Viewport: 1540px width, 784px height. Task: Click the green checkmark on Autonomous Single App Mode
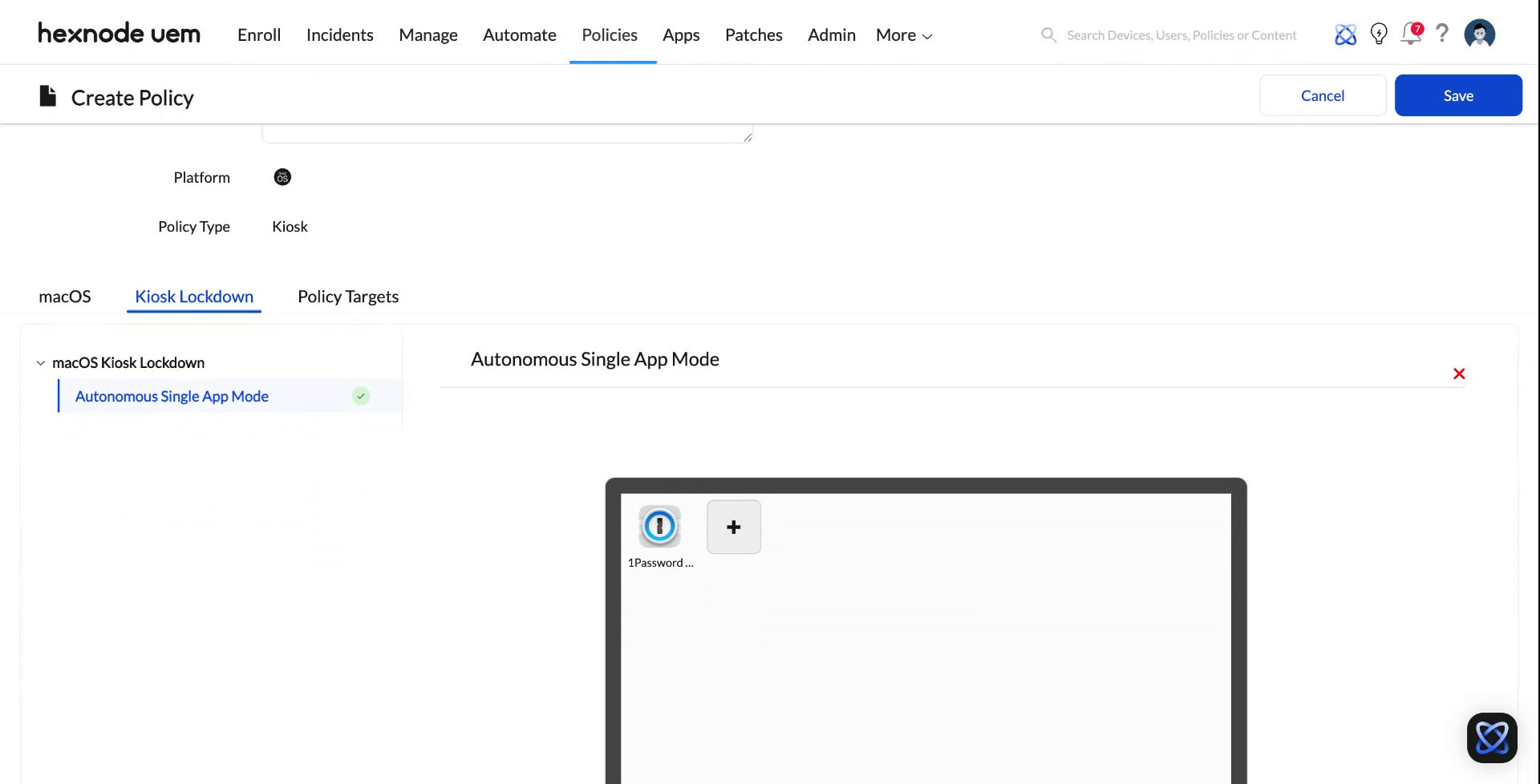[360, 396]
